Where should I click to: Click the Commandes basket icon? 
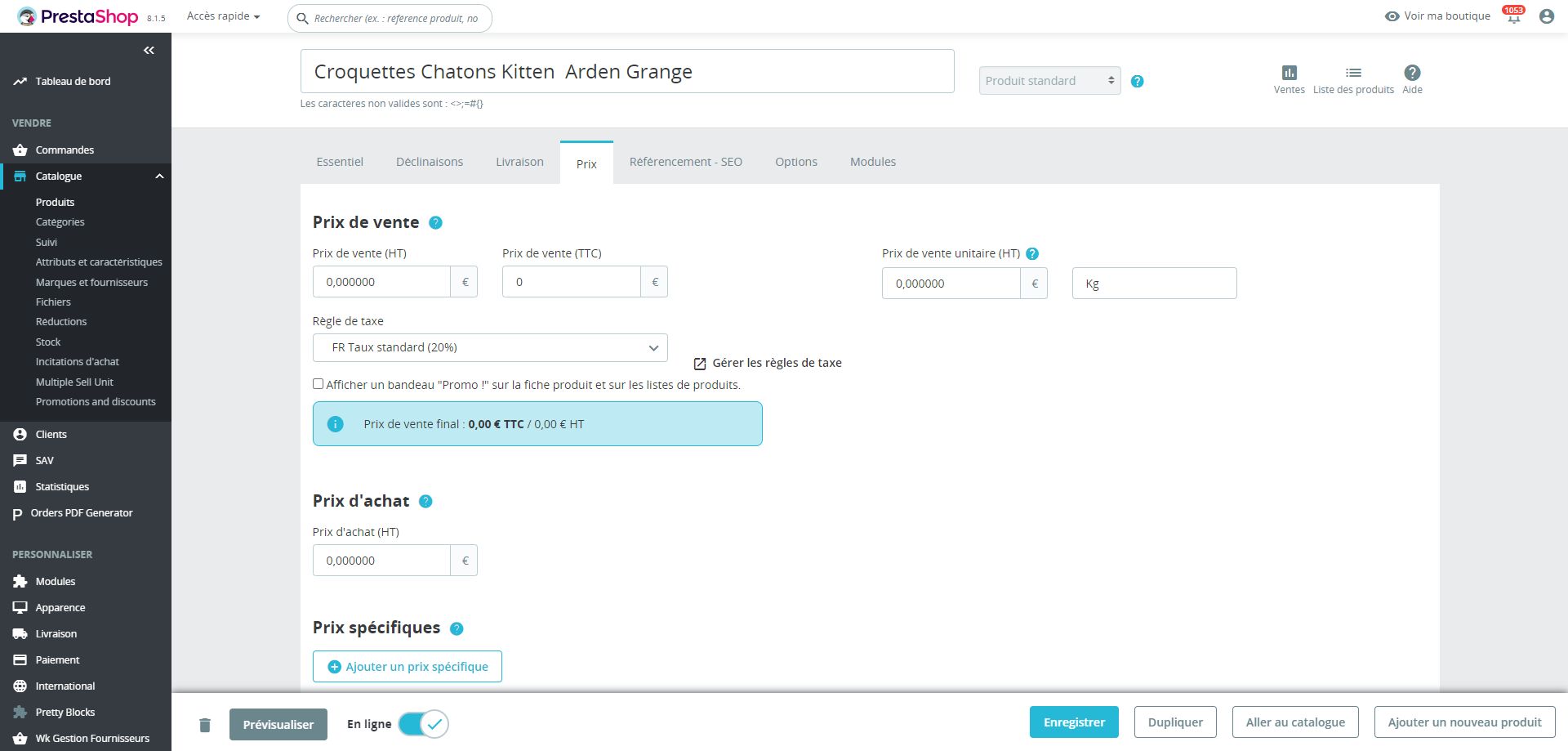20,150
